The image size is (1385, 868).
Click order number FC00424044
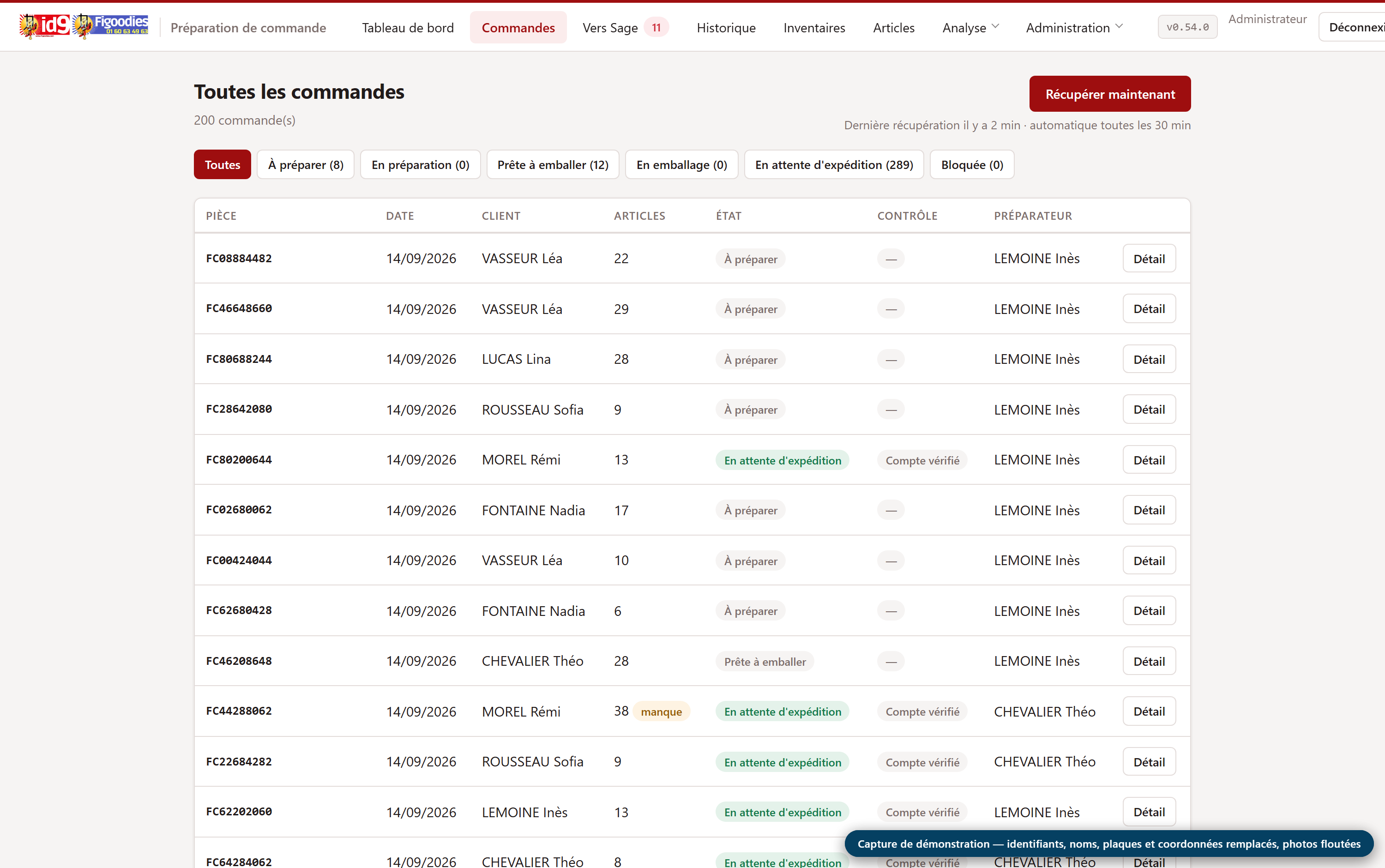tap(239, 561)
